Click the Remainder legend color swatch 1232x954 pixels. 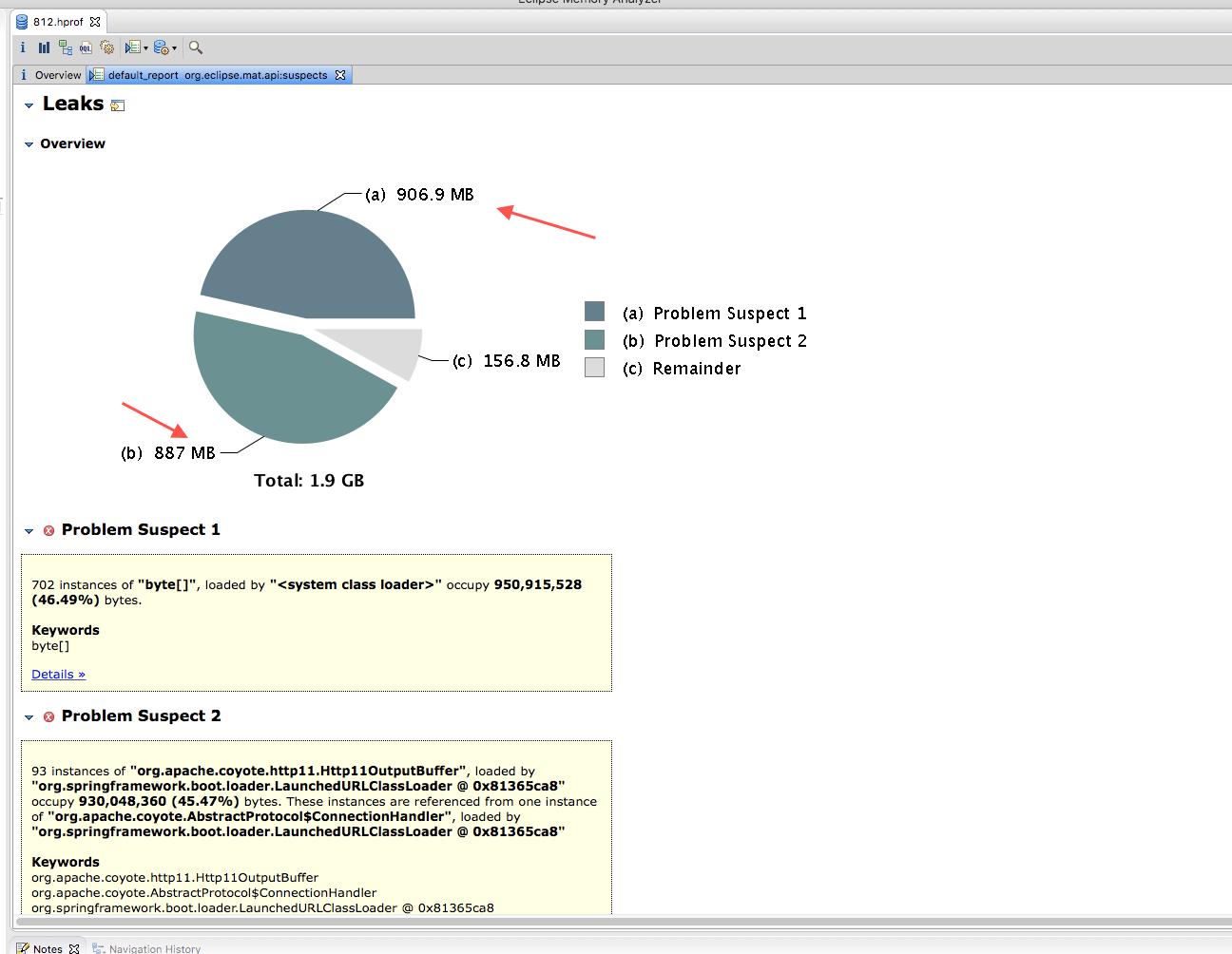594,367
